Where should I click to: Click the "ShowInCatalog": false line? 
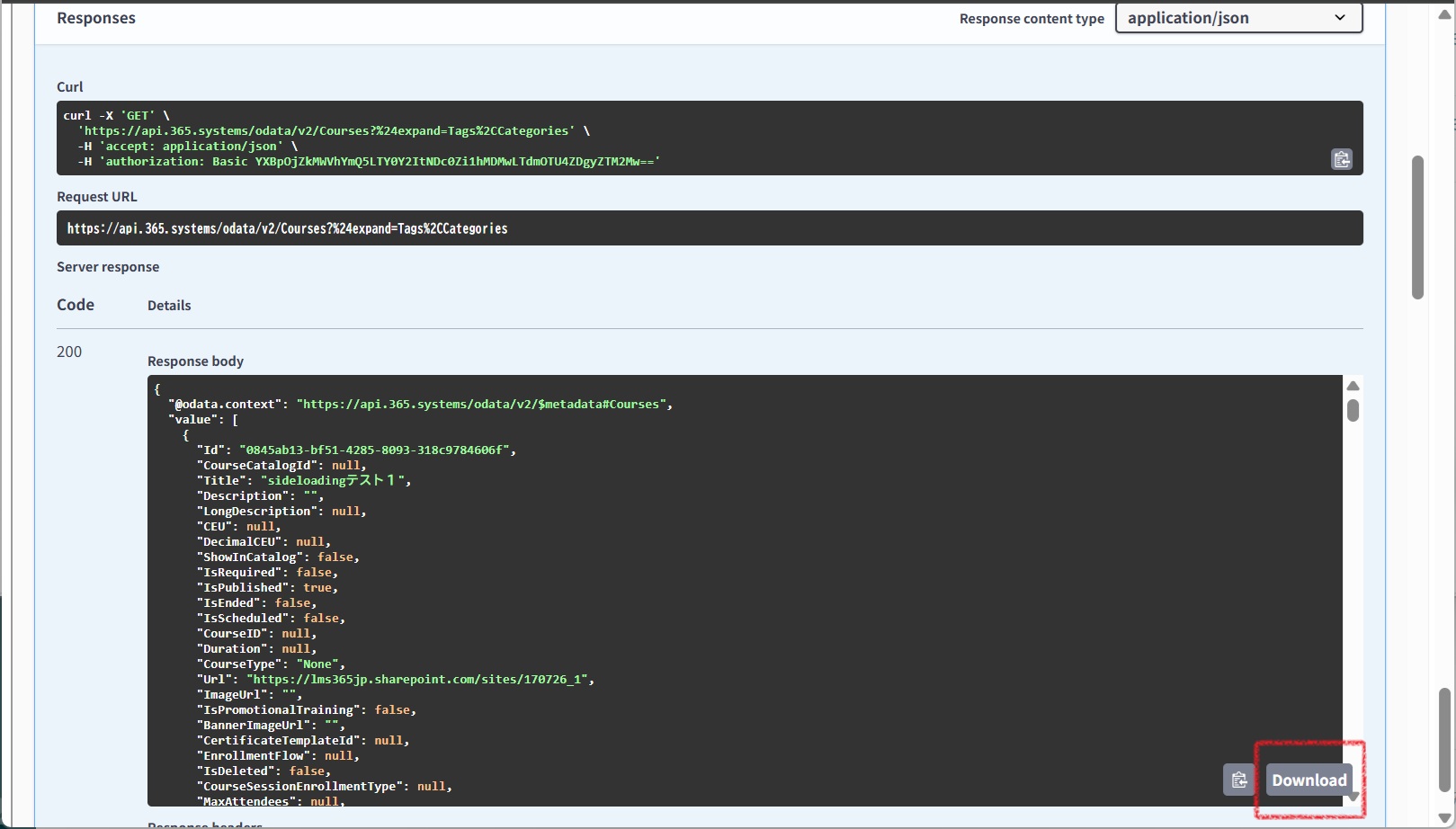point(278,557)
